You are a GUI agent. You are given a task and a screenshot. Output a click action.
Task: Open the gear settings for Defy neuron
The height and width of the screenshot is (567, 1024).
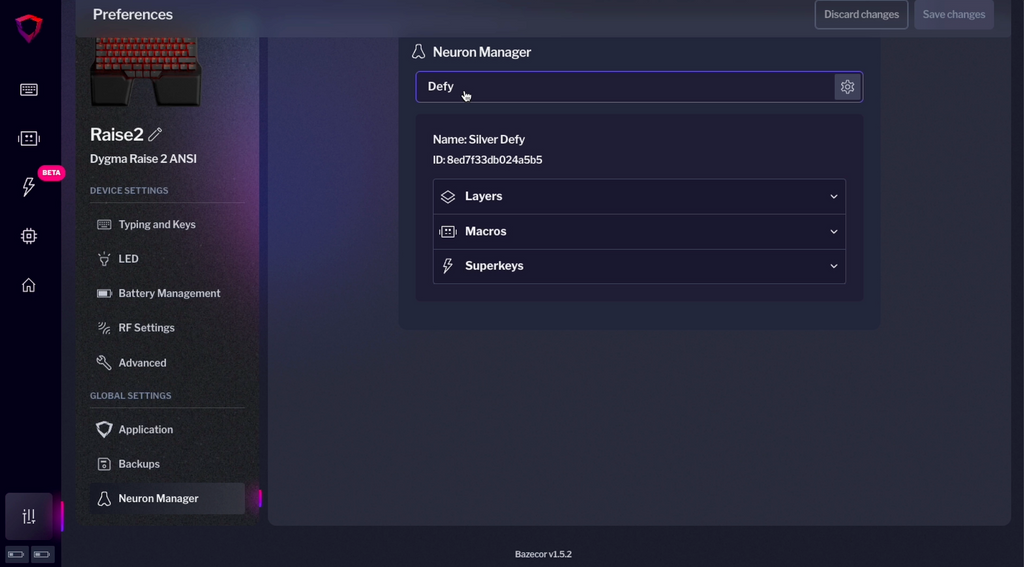tap(847, 87)
